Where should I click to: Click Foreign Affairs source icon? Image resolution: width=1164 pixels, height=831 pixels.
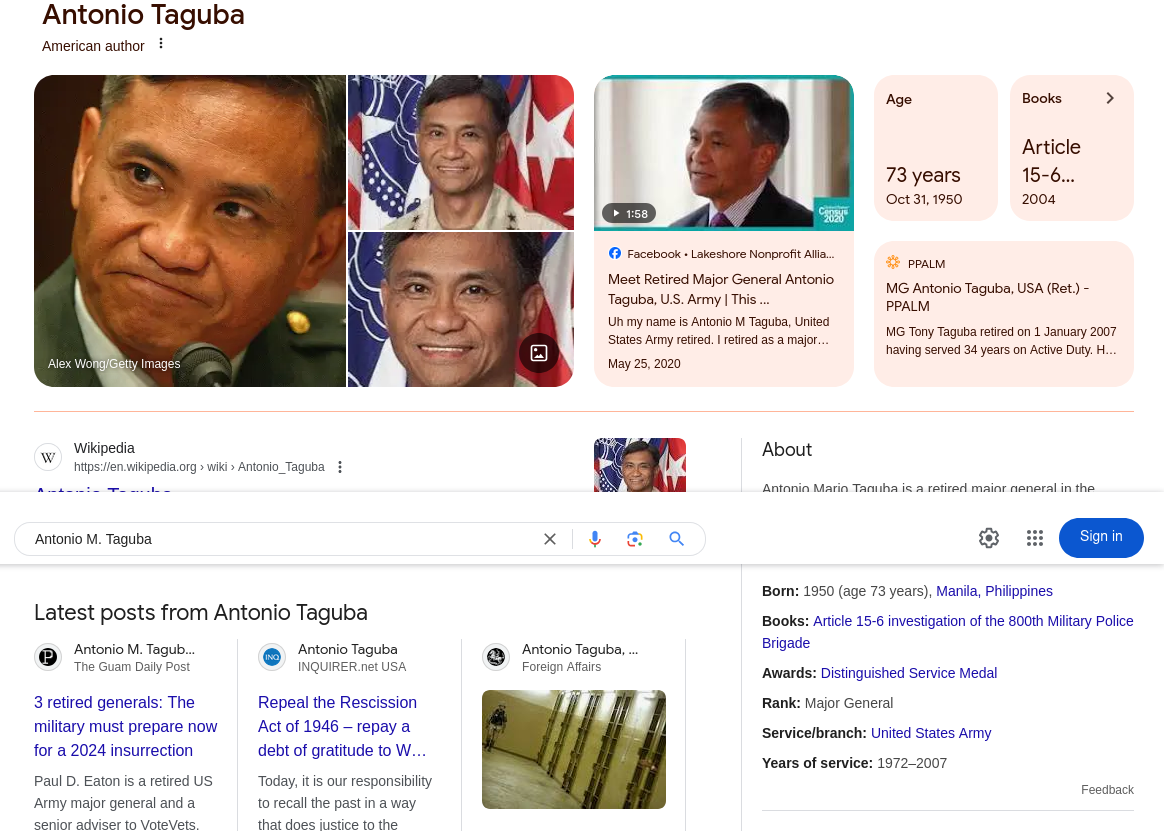[x=496, y=657]
